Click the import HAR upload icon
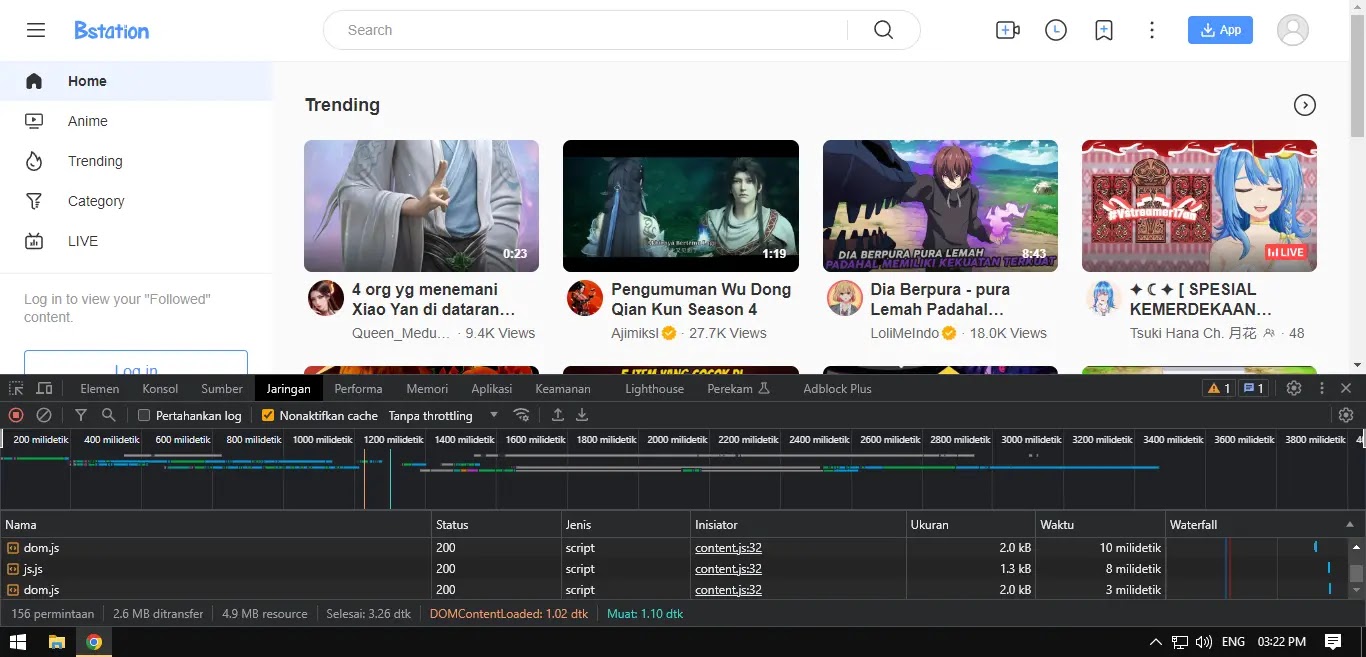The image size is (1366, 657). [558, 415]
